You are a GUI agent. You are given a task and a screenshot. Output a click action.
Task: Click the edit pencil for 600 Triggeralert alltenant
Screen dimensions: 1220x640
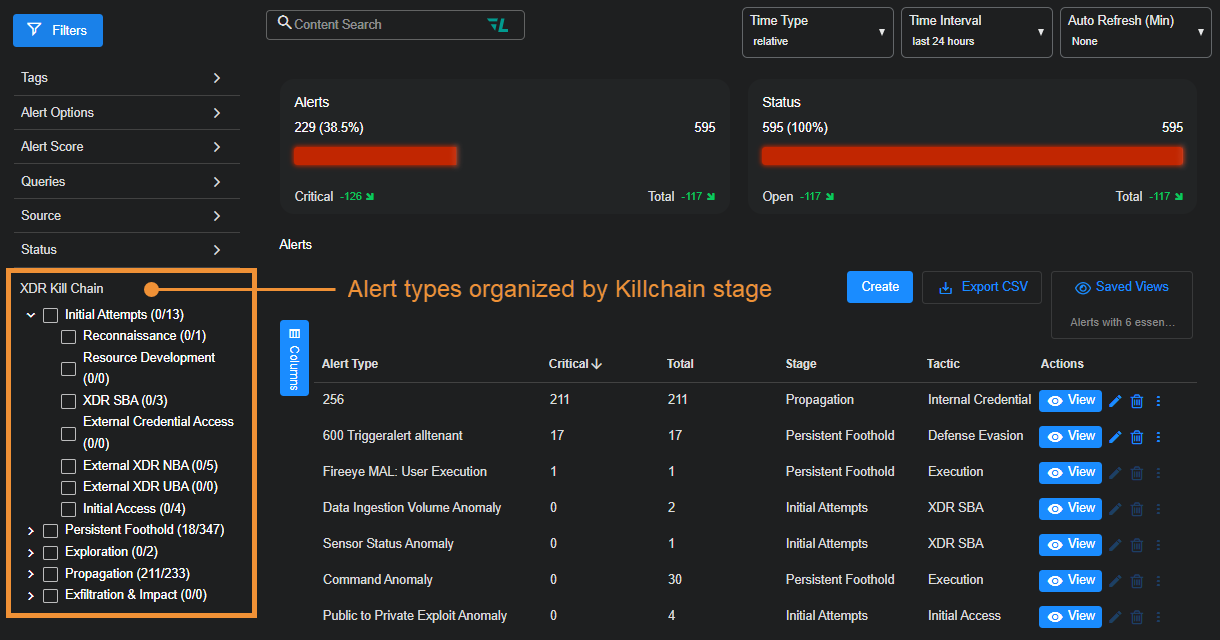point(1115,437)
